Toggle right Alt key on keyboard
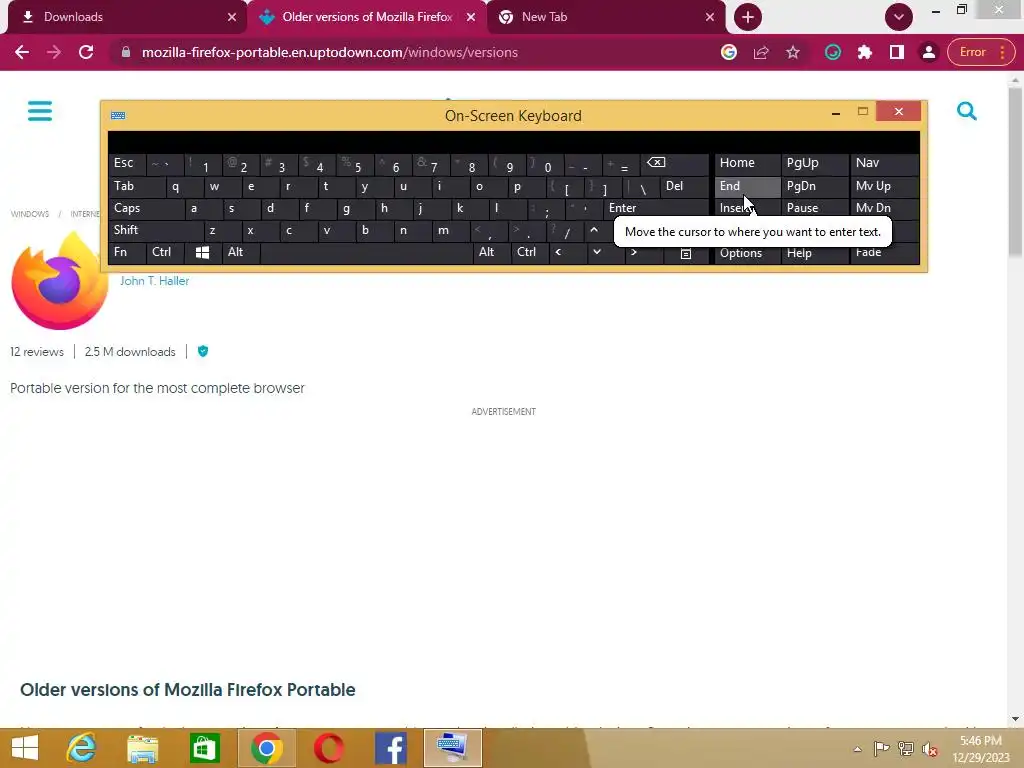Image resolution: width=1024 pixels, height=768 pixels. pyautogui.click(x=492, y=252)
